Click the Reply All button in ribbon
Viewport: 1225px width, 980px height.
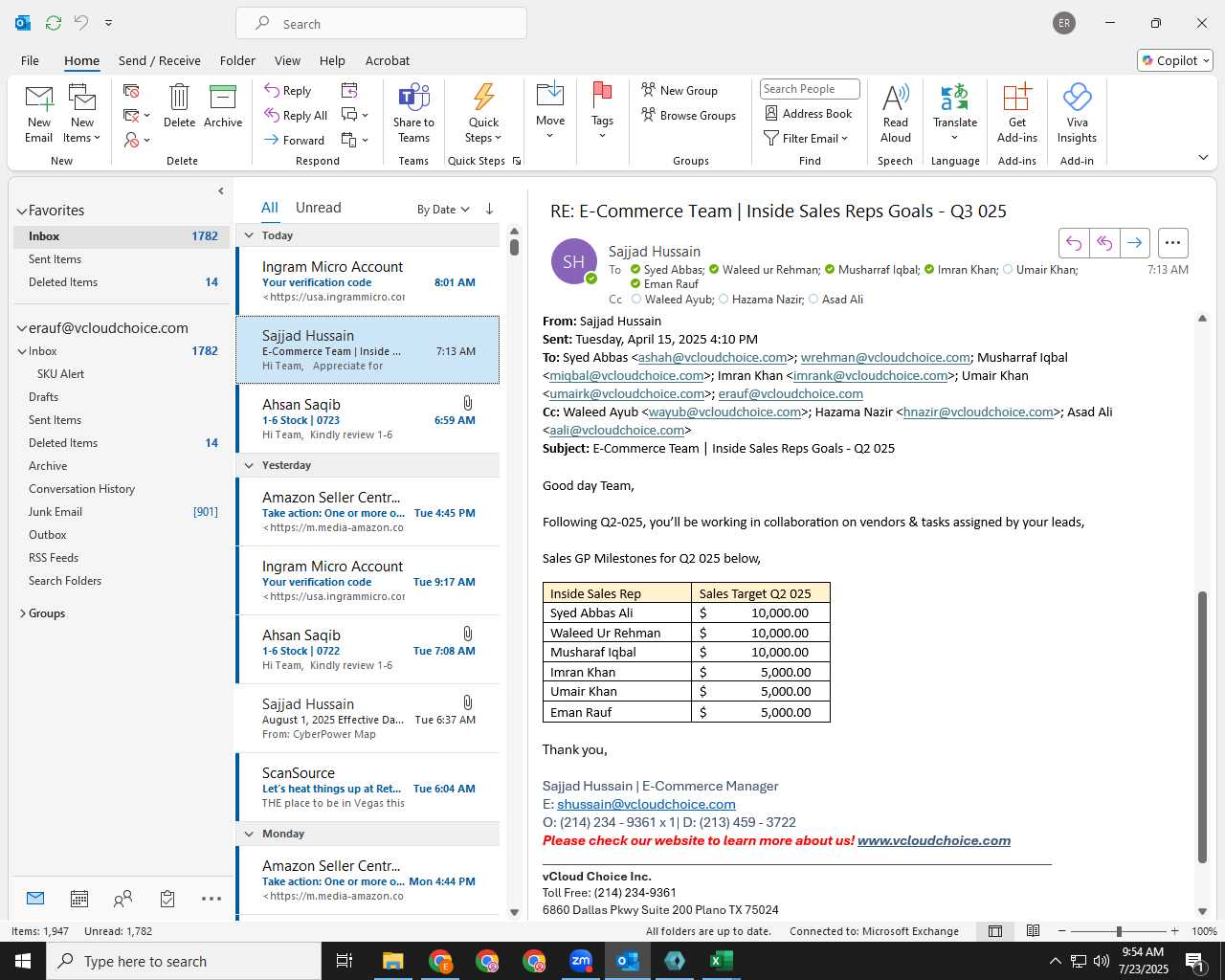296,116
